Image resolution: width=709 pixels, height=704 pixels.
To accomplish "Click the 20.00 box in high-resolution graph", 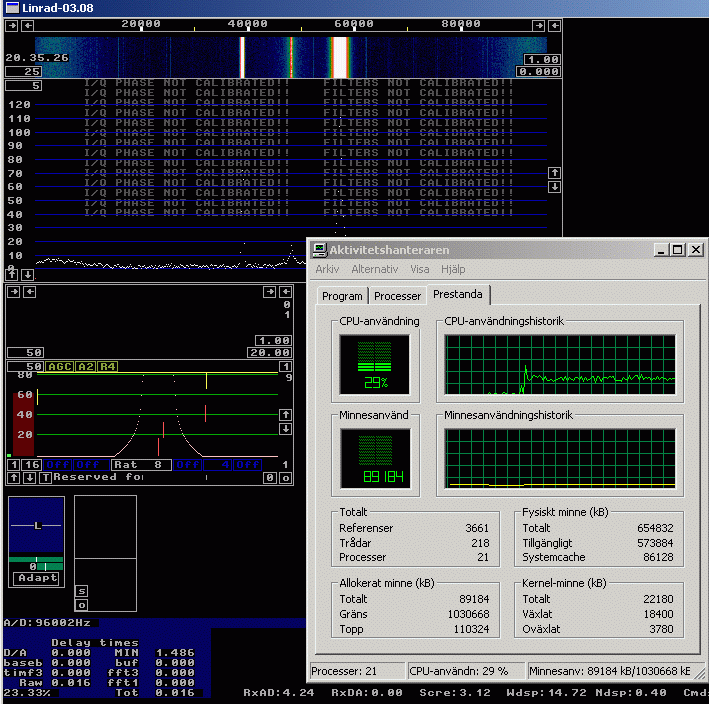I will pos(269,352).
